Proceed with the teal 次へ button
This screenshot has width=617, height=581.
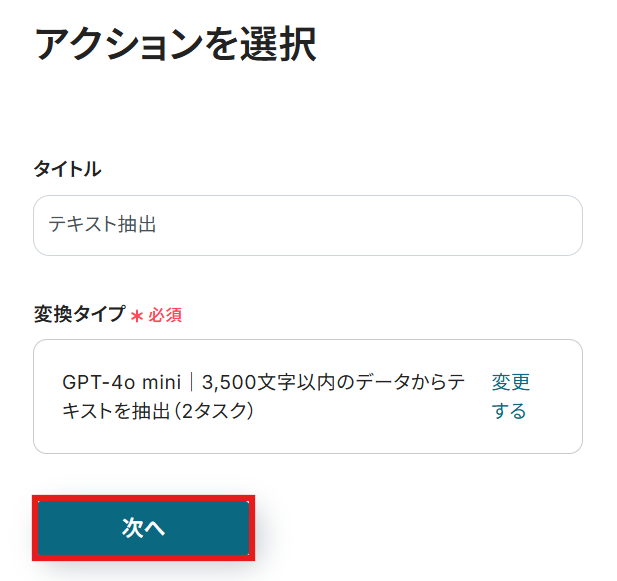coord(143,527)
